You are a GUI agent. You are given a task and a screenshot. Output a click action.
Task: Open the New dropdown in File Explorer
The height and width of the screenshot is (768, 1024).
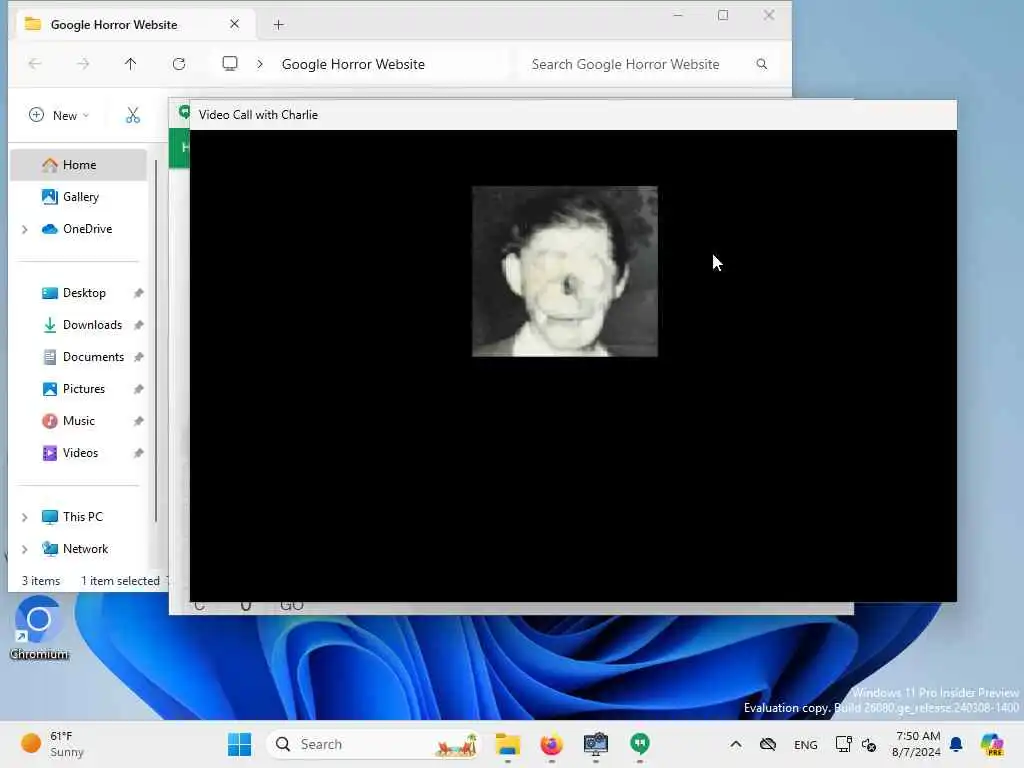(x=59, y=116)
